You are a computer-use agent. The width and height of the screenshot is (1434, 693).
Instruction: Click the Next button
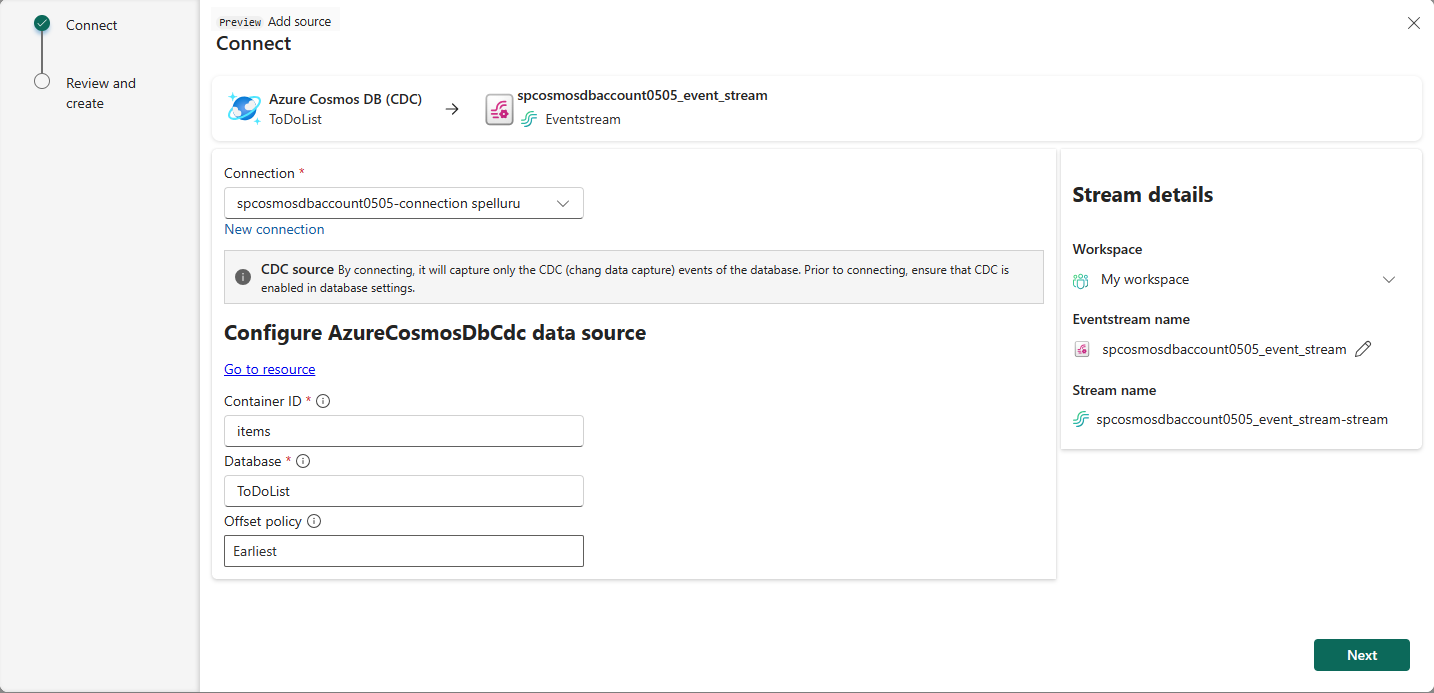coord(1362,655)
